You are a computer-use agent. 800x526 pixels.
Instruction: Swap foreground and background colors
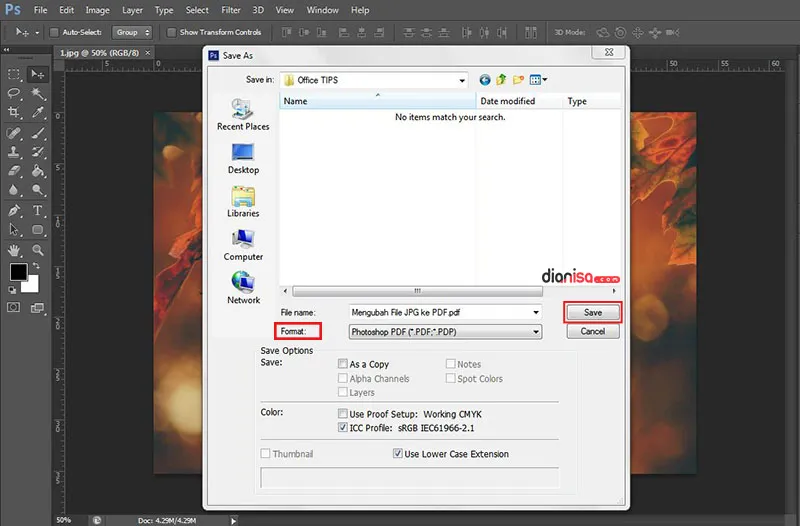[36, 266]
